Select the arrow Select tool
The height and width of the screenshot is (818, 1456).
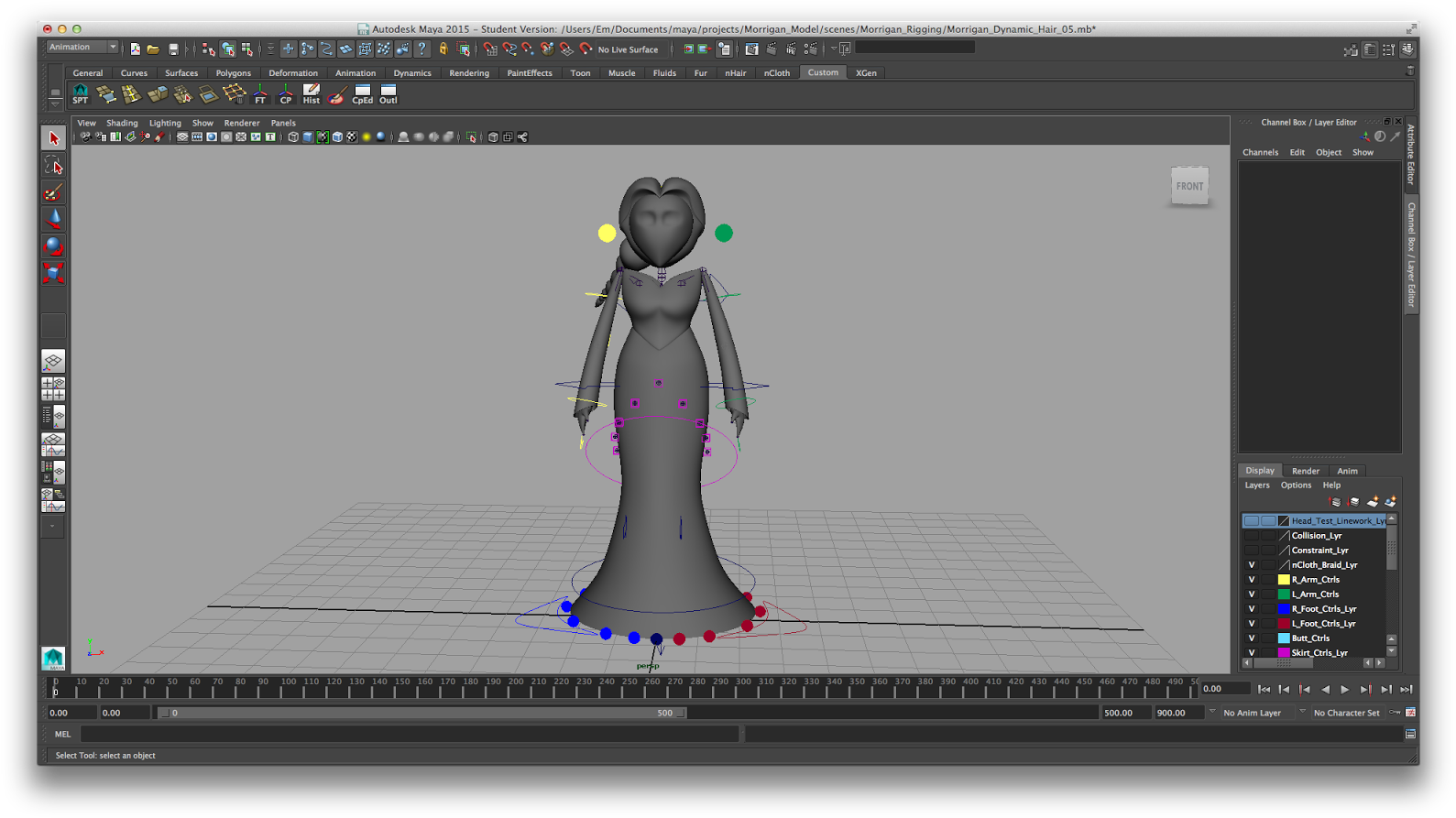click(53, 138)
